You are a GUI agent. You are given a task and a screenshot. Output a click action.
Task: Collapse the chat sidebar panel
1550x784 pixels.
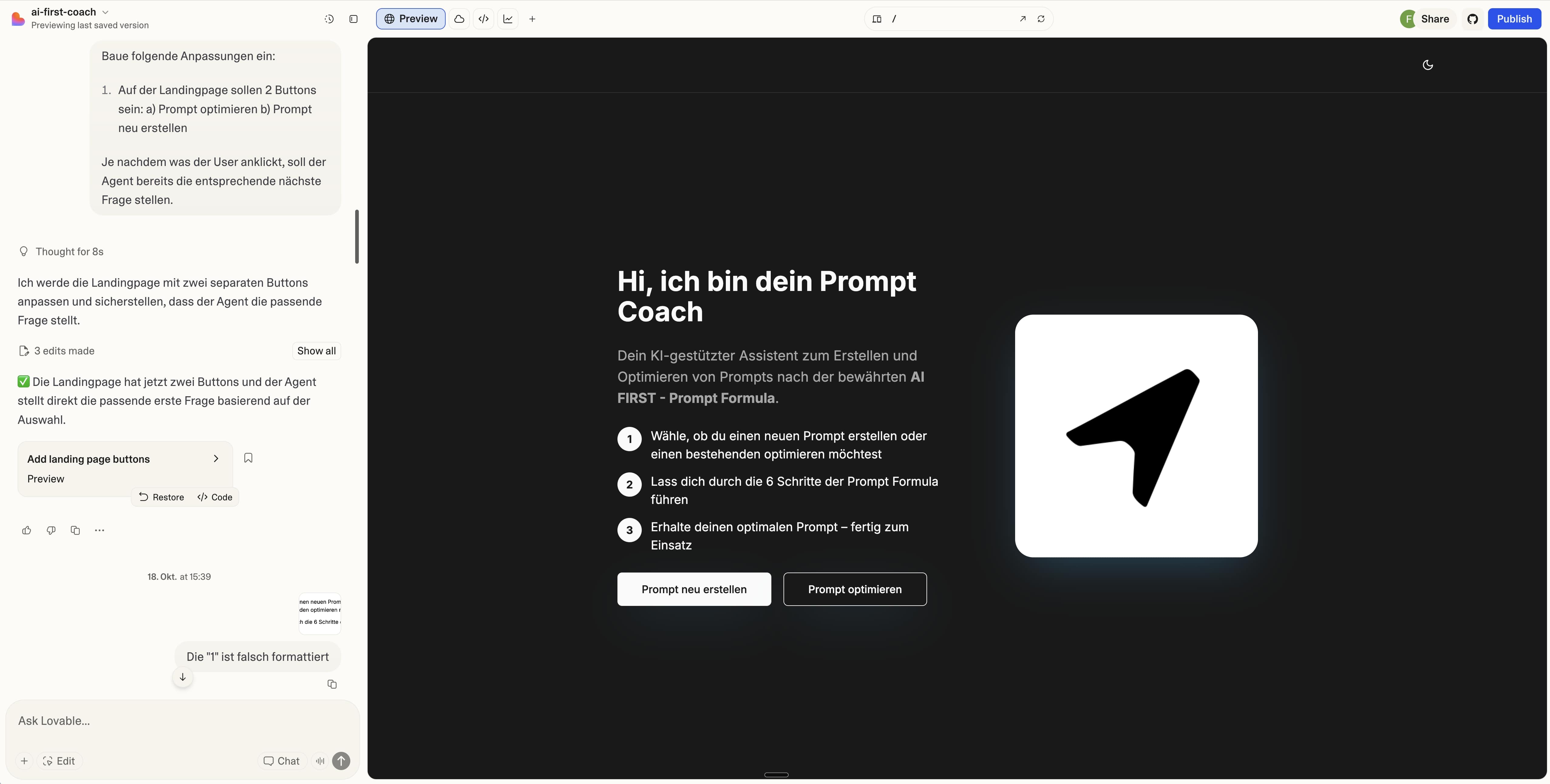point(353,19)
